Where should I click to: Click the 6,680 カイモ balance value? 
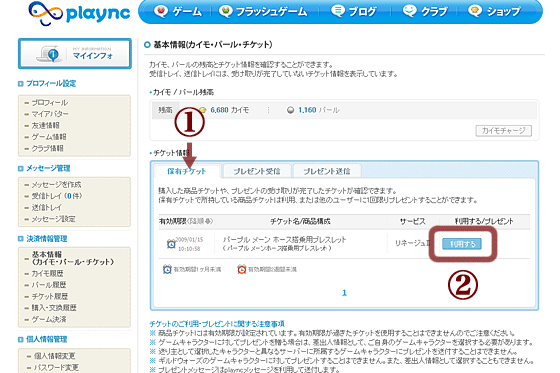[x=229, y=110]
